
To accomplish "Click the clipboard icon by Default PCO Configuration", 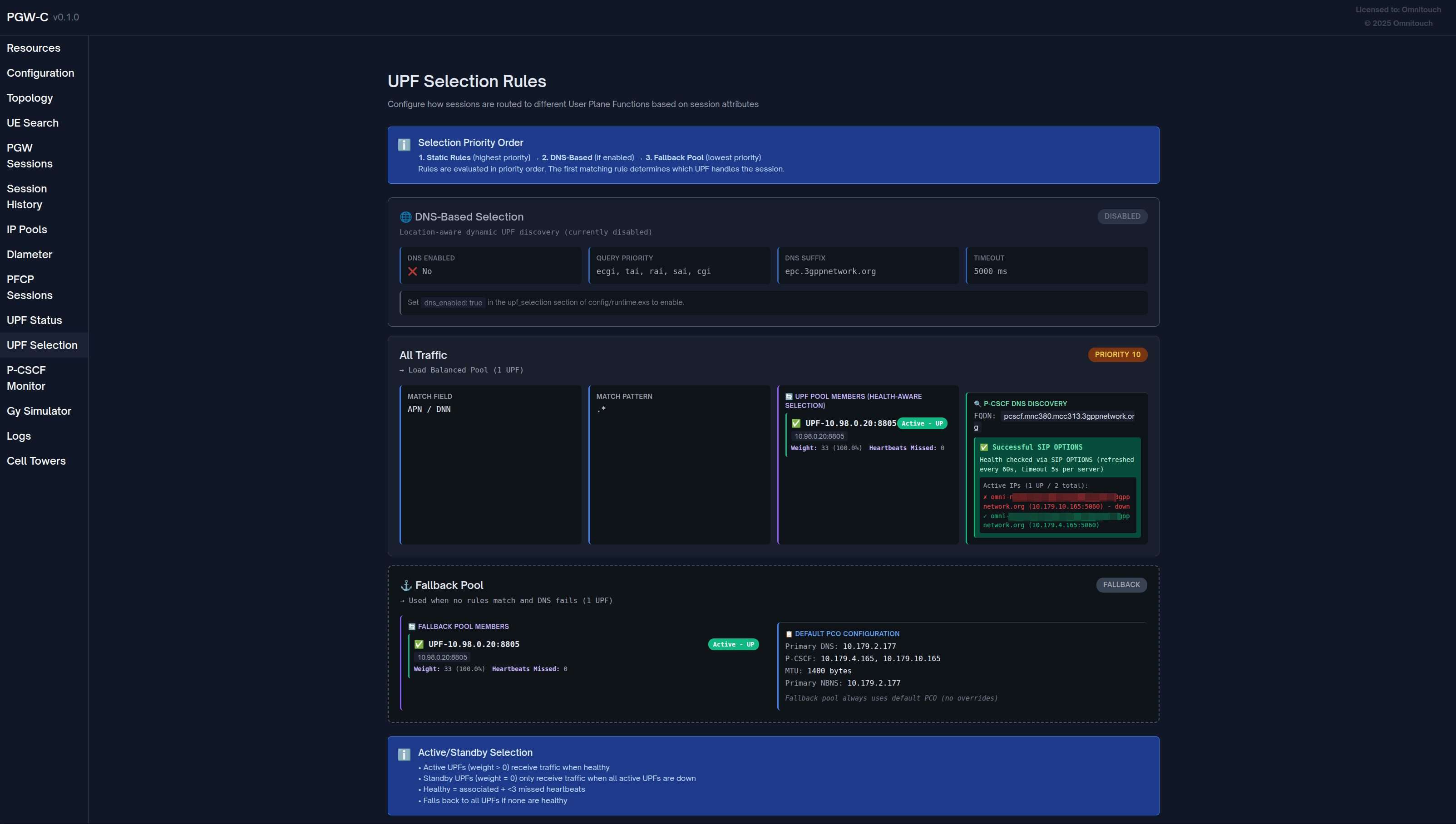I will click(789, 634).
